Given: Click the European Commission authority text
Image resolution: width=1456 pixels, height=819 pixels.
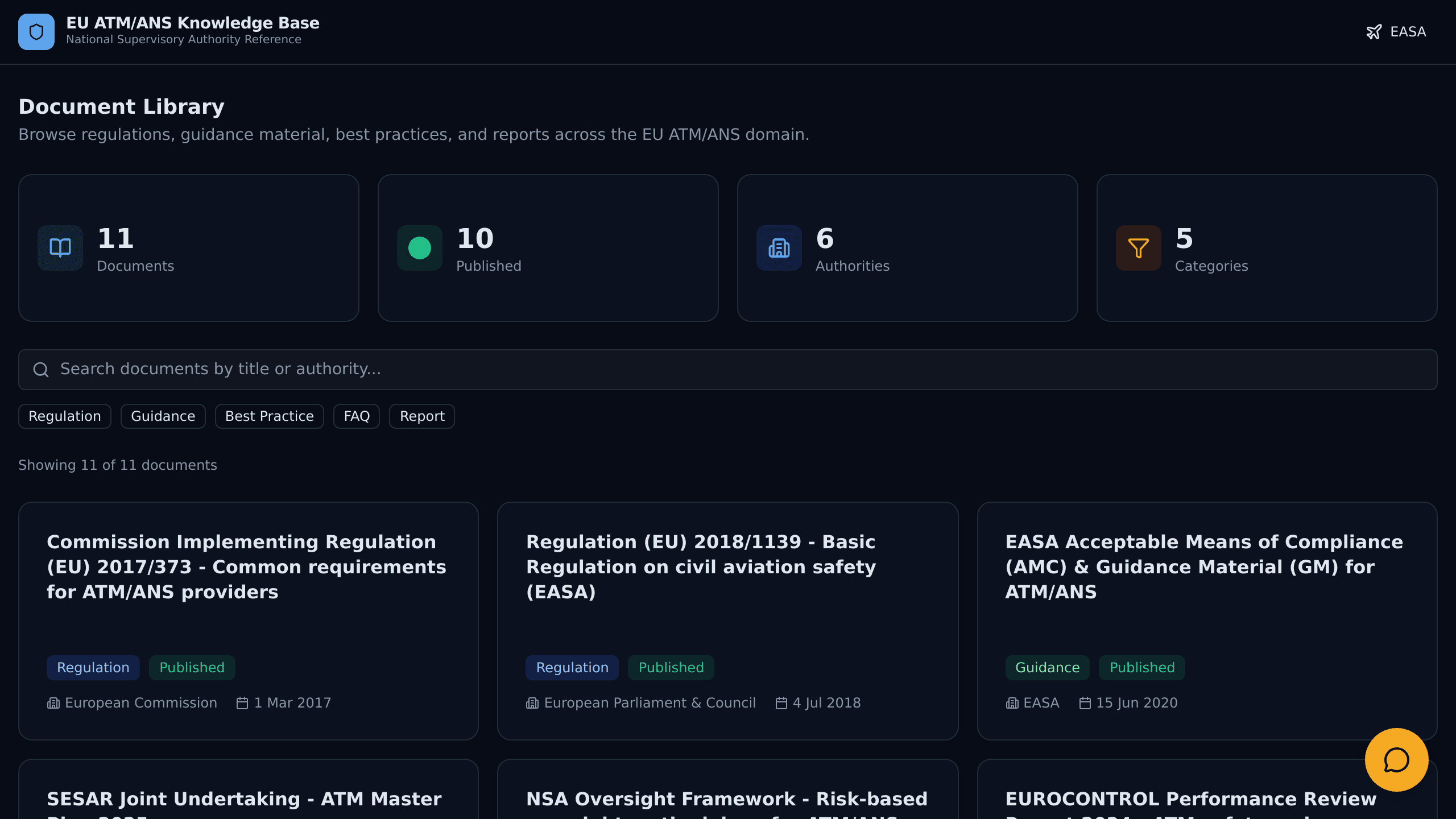Looking at the screenshot, I should [141, 703].
